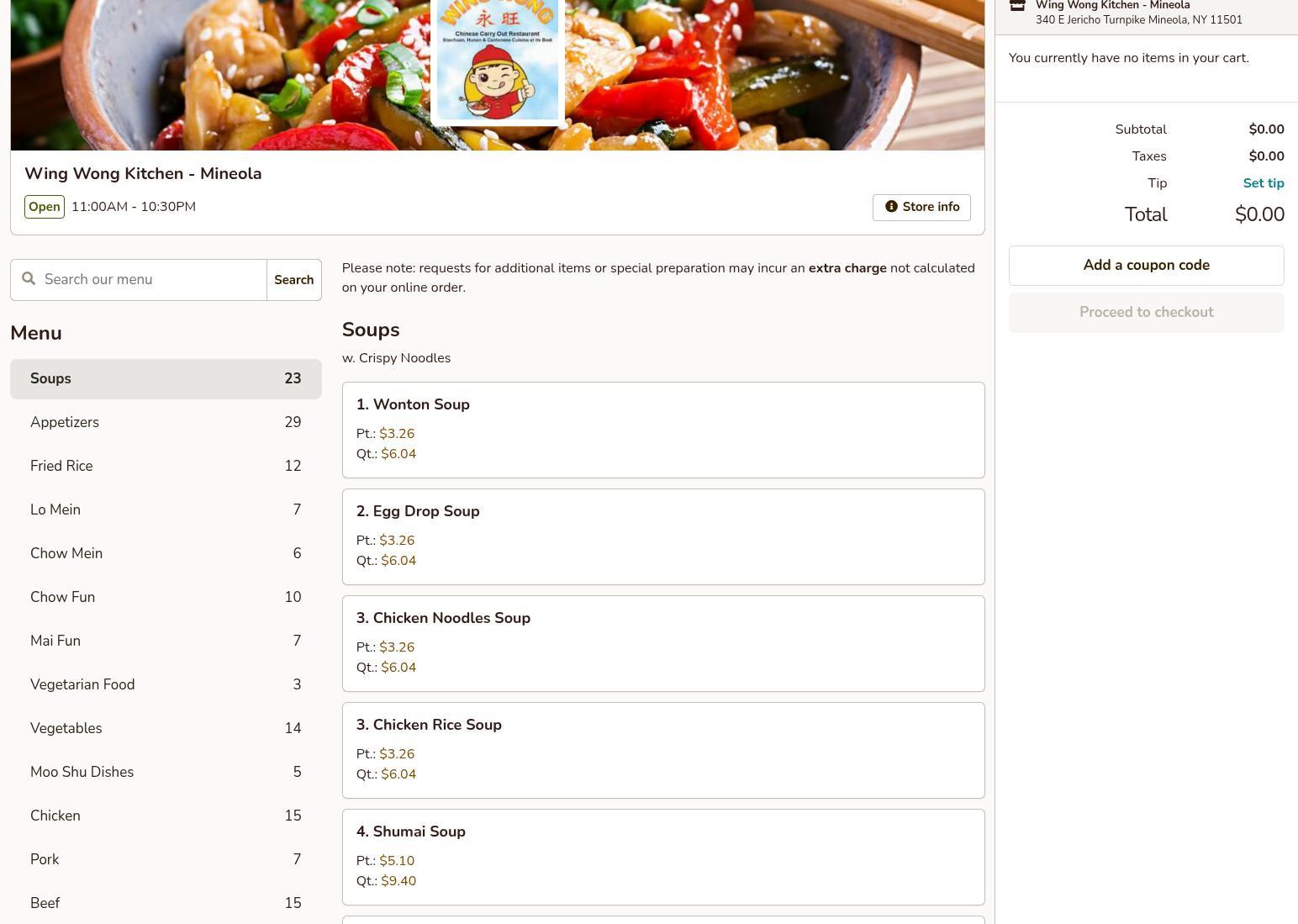Open Store info button

(x=921, y=207)
